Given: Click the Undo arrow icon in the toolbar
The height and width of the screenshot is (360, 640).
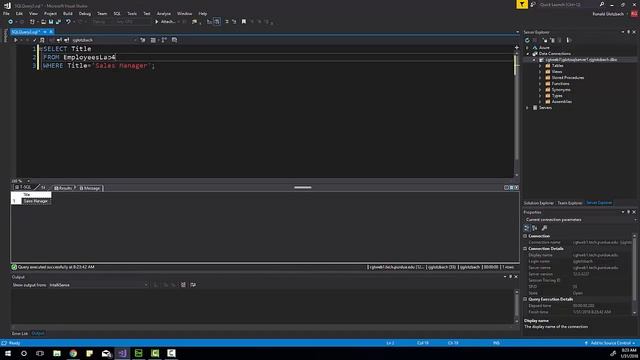Looking at the screenshot, I should click(68, 22).
